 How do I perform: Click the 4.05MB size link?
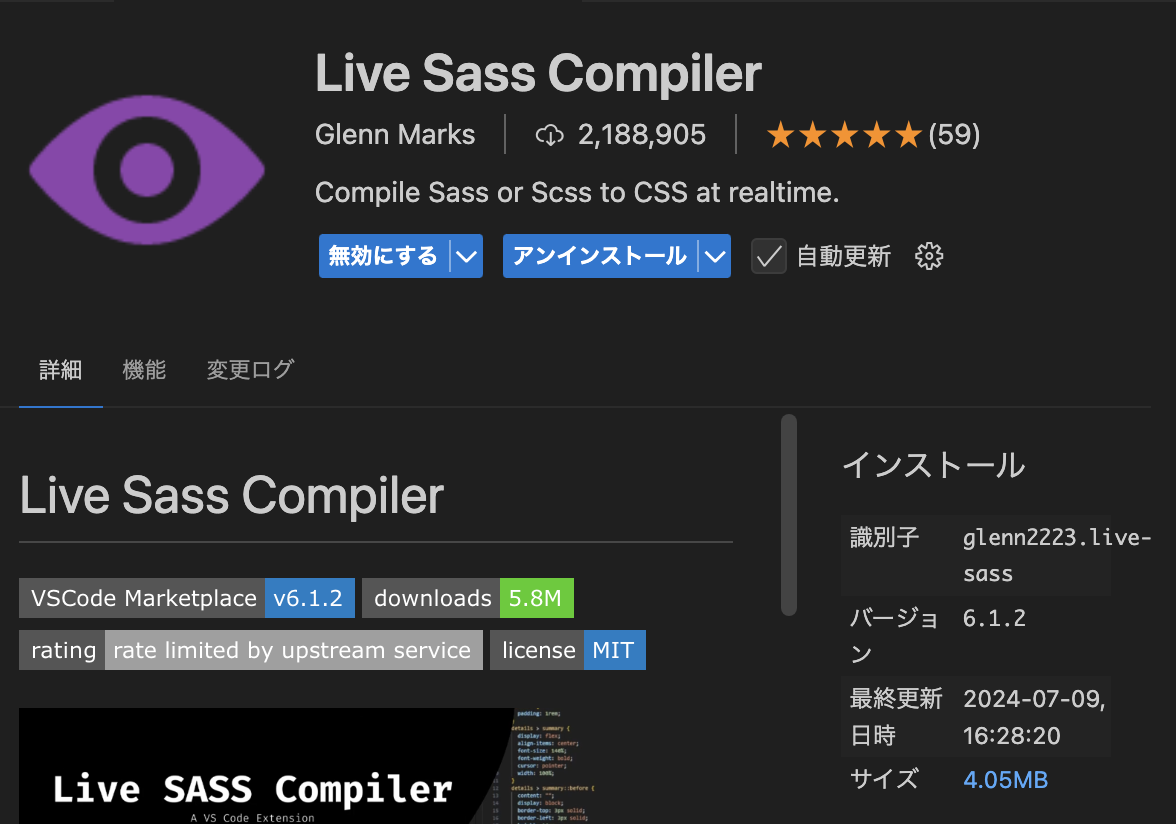coord(1005,780)
